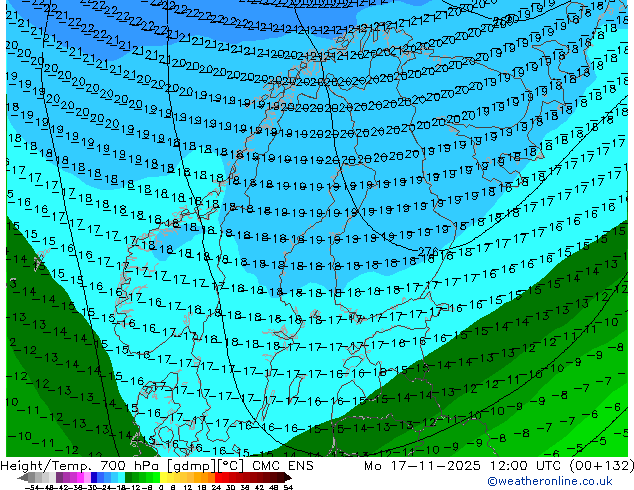
Task: Click the "(00+132)" forecast offset text
Action: pos(602,466)
